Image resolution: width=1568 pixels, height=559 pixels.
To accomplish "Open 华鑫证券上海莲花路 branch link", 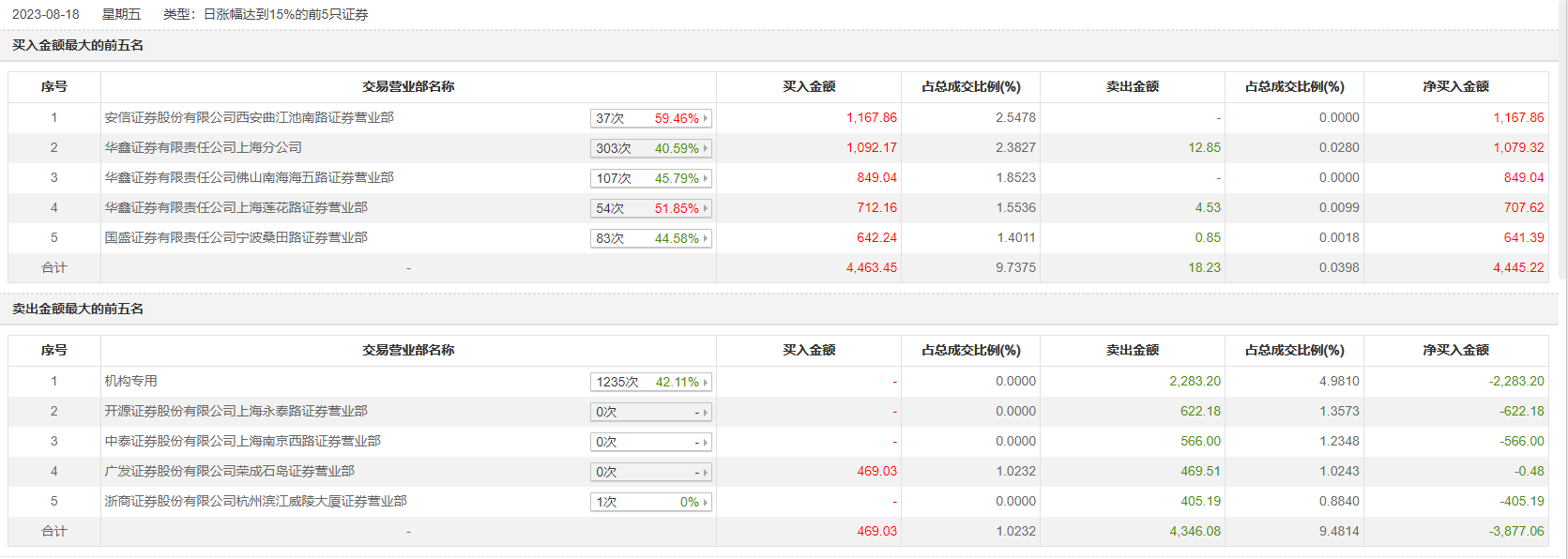I will pyautogui.click(x=236, y=207).
